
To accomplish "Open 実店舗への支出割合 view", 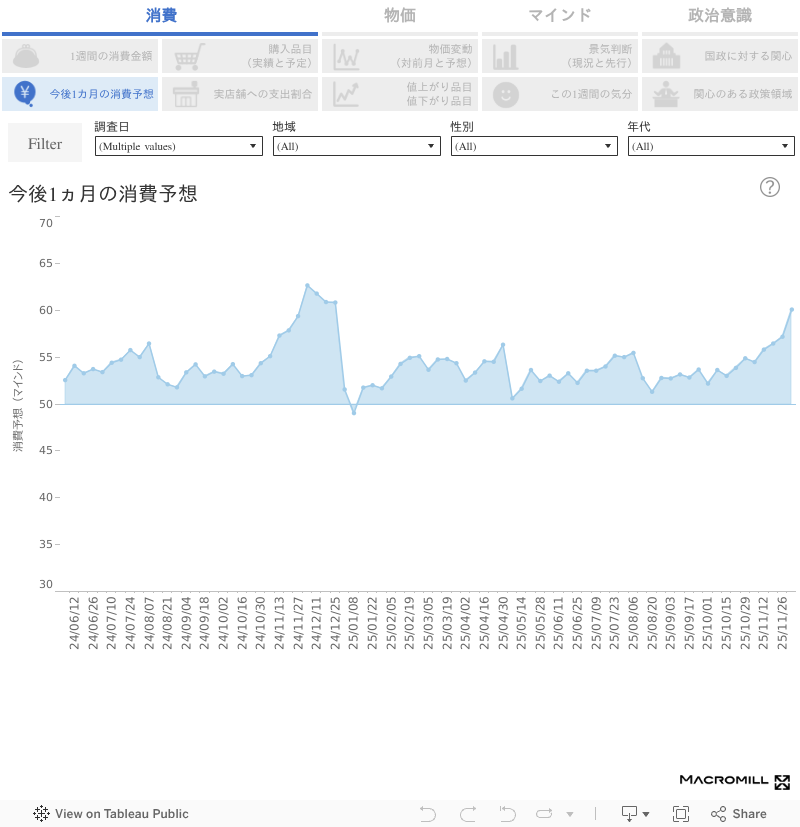I will pyautogui.click(x=240, y=94).
